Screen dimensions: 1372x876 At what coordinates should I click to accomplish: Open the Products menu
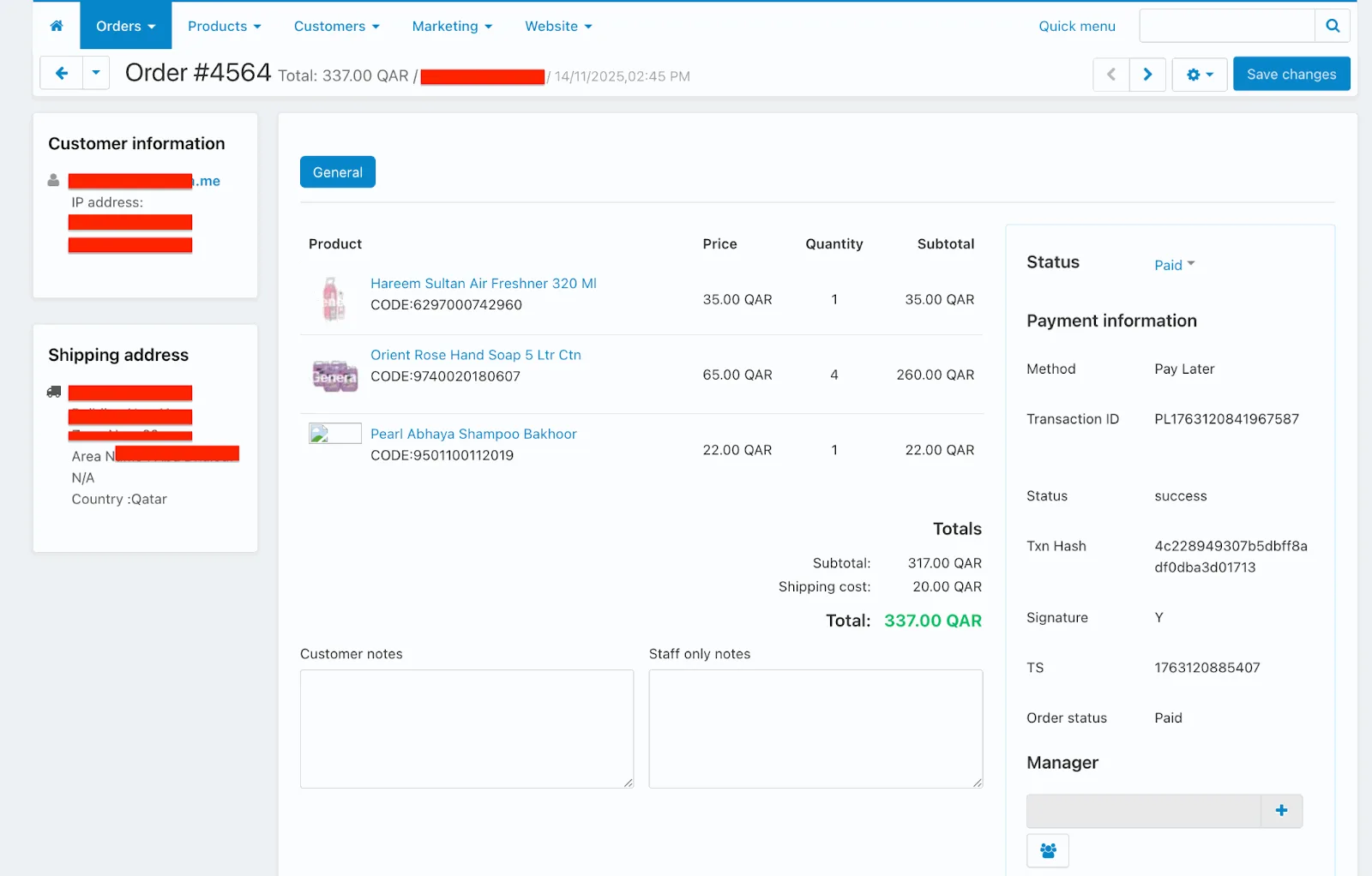[225, 26]
